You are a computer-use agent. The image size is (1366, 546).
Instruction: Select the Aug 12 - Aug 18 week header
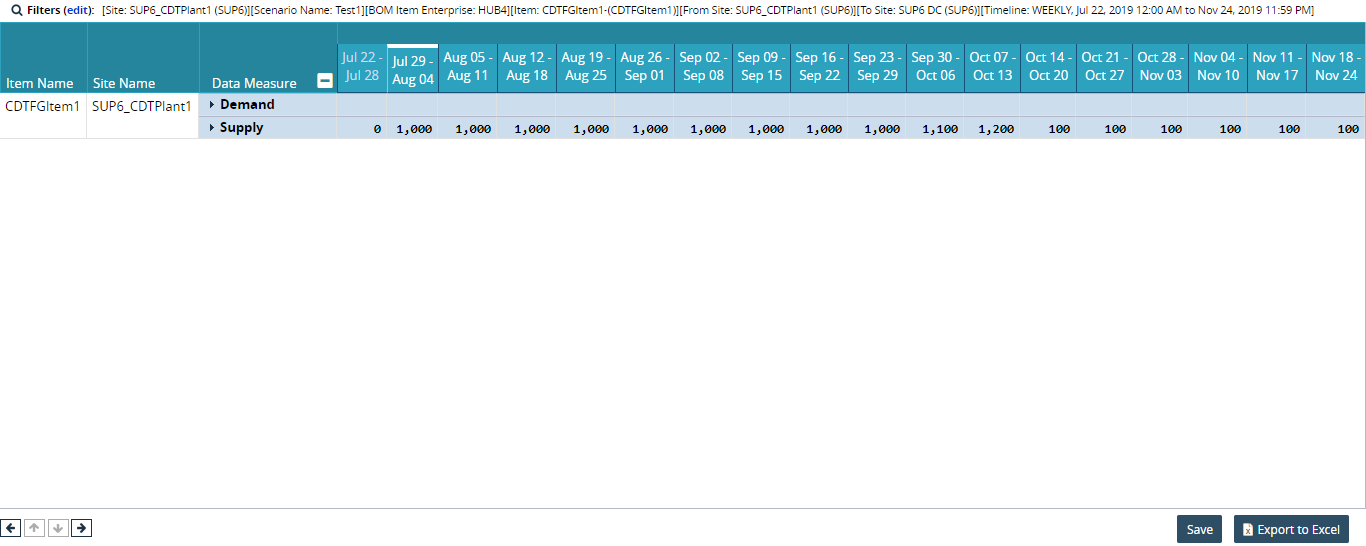pos(526,67)
